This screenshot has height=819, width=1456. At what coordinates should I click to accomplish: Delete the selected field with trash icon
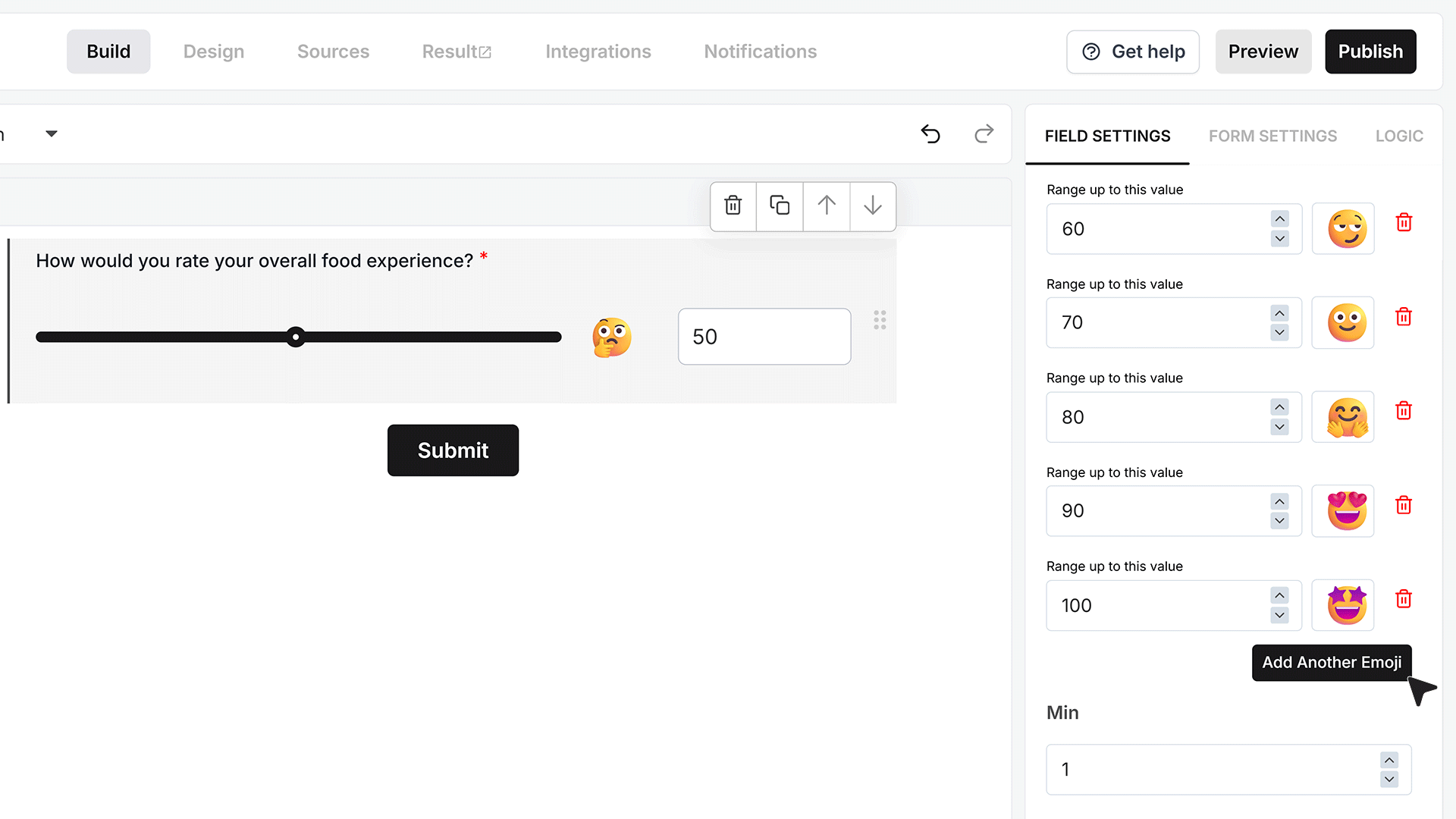733,206
